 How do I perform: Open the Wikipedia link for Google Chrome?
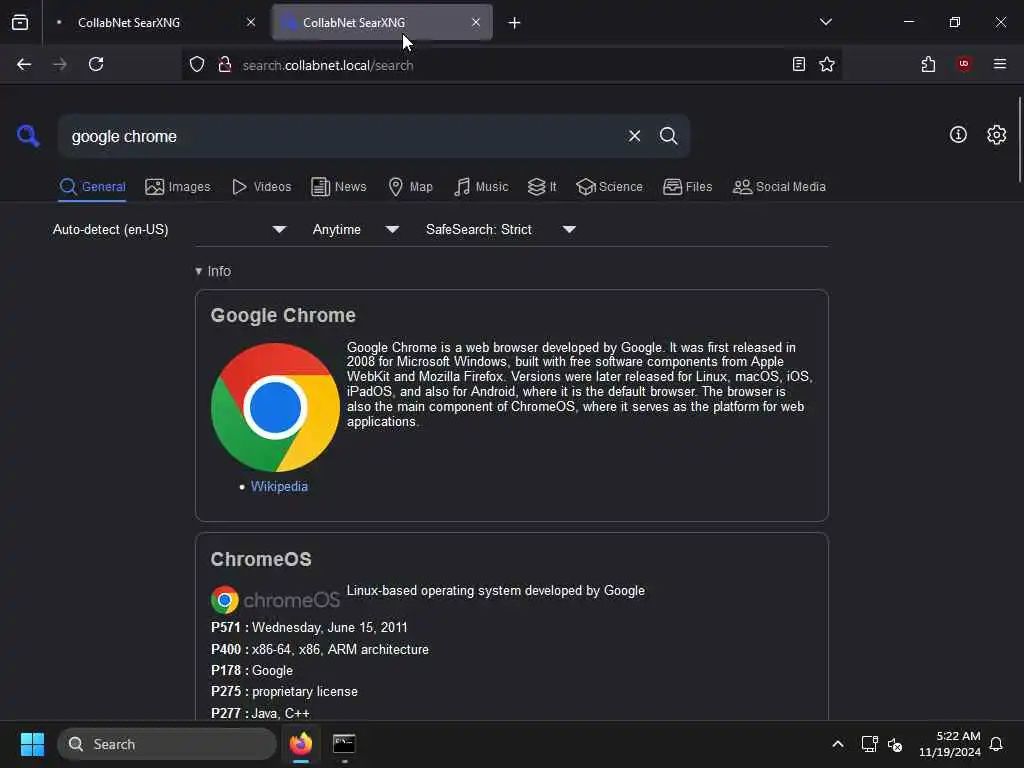279,487
